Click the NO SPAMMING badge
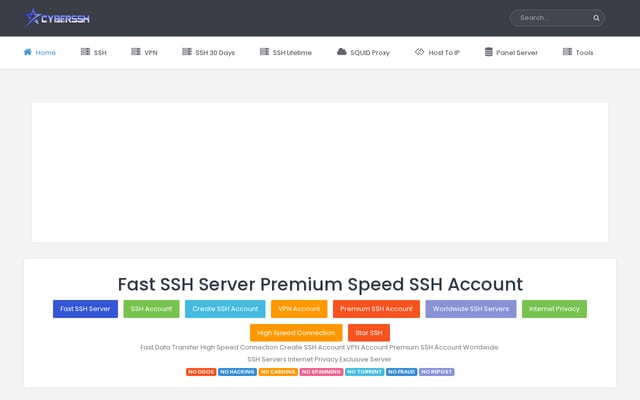640x400 pixels. click(321, 372)
